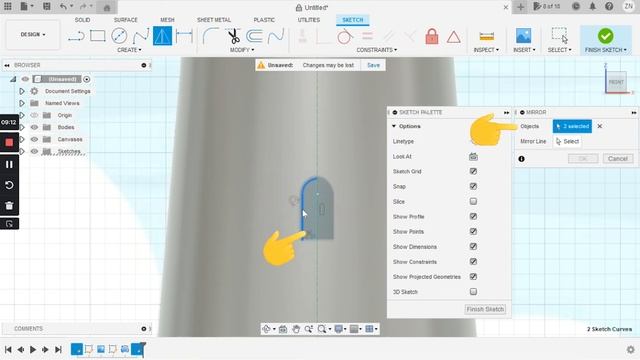Click Save in the unsaved warning
This screenshot has width=640, height=360.
click(373, 65)
